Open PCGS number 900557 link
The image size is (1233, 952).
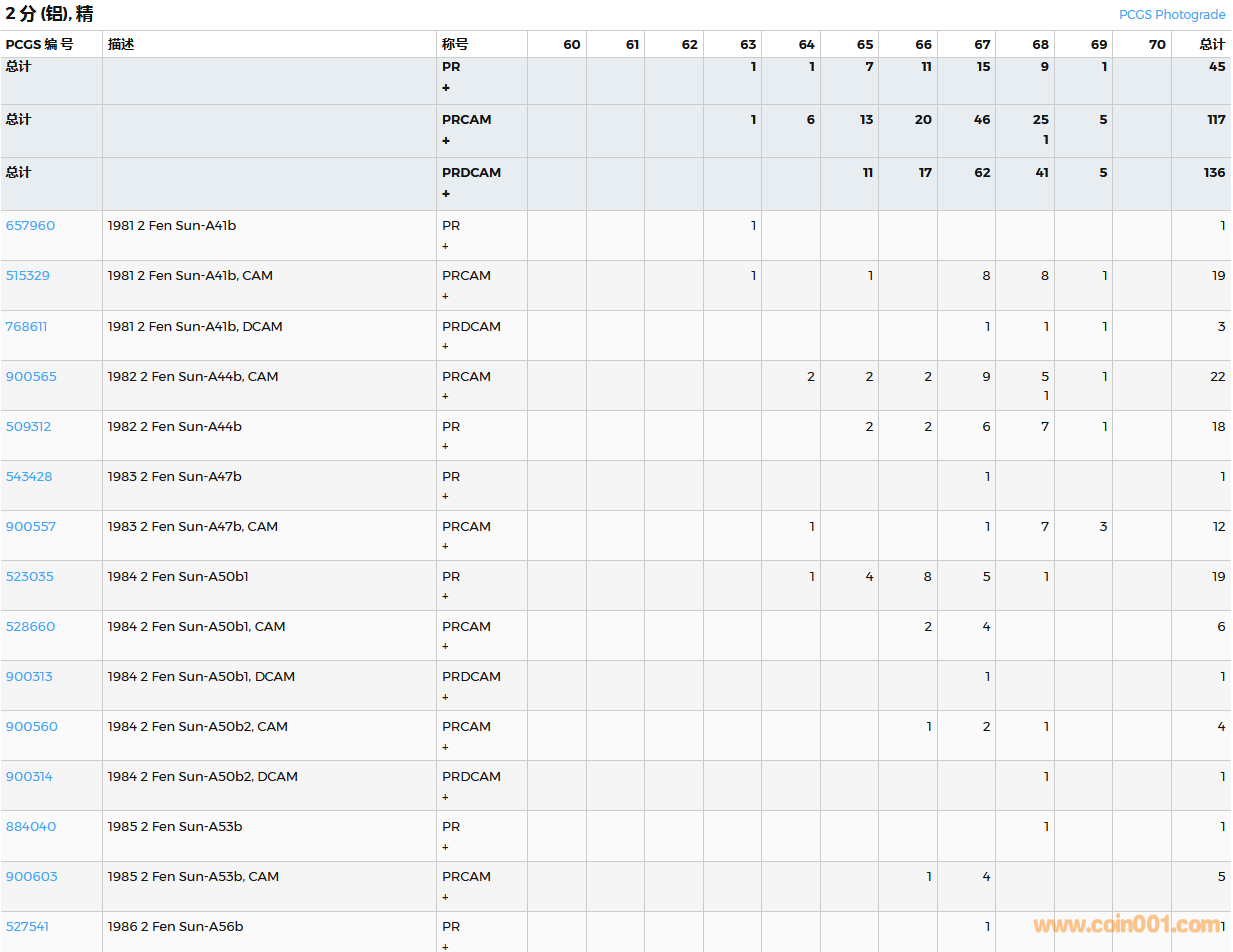tap(31, 527)
